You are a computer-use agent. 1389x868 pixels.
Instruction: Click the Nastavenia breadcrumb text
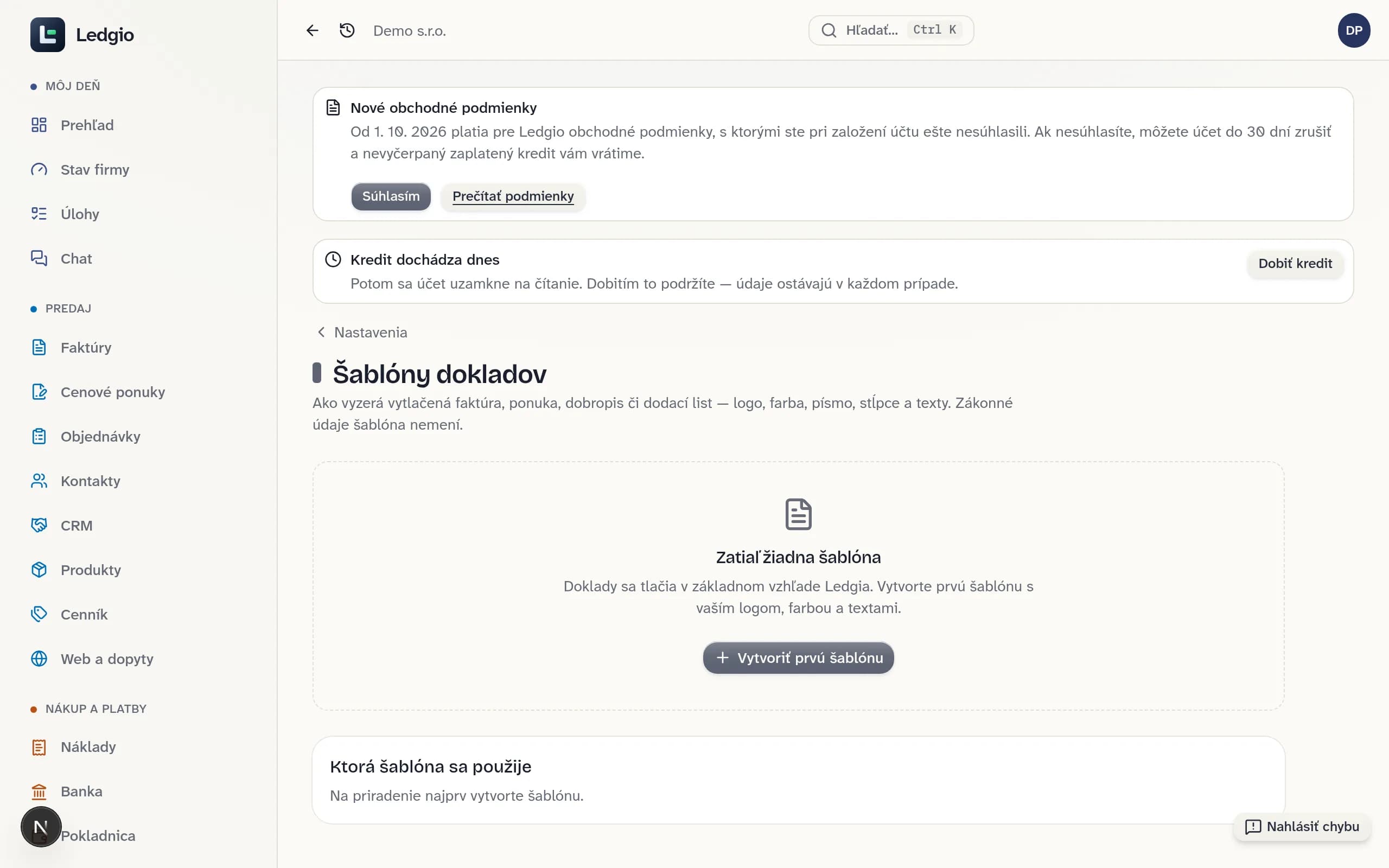pyautogui.click(x=370, y=332)
